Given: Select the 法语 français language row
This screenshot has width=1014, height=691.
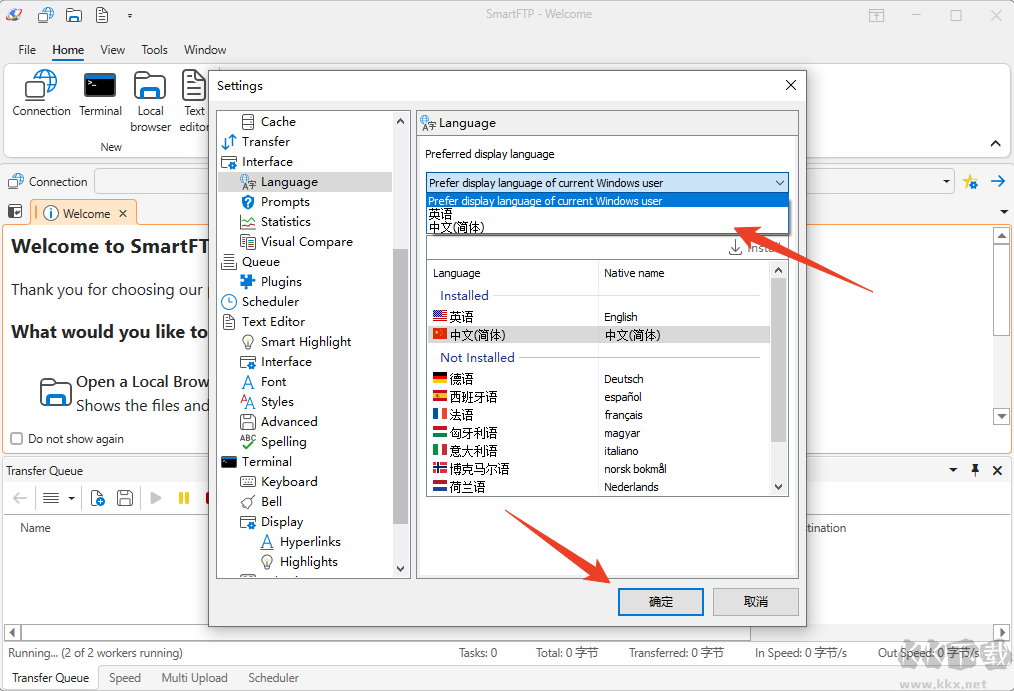Looking at the screenshot, I should (x=599, y=415).
